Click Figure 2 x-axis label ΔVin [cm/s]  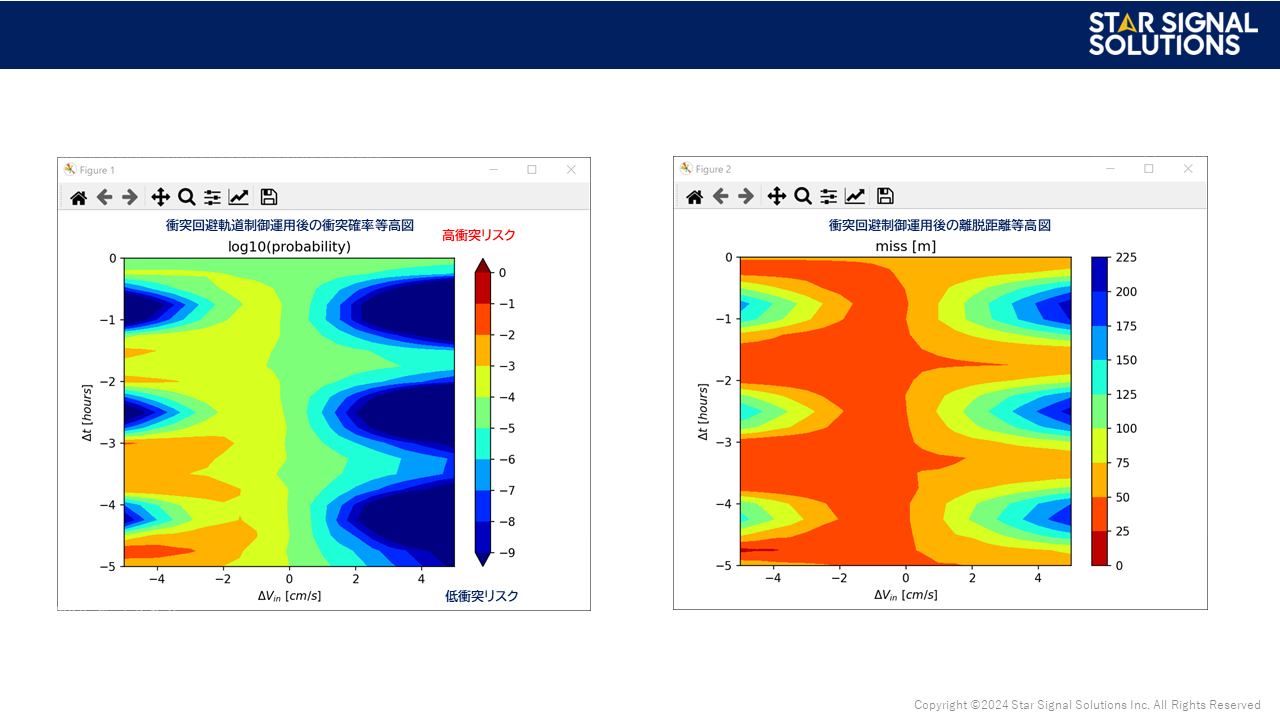(906, 595)
